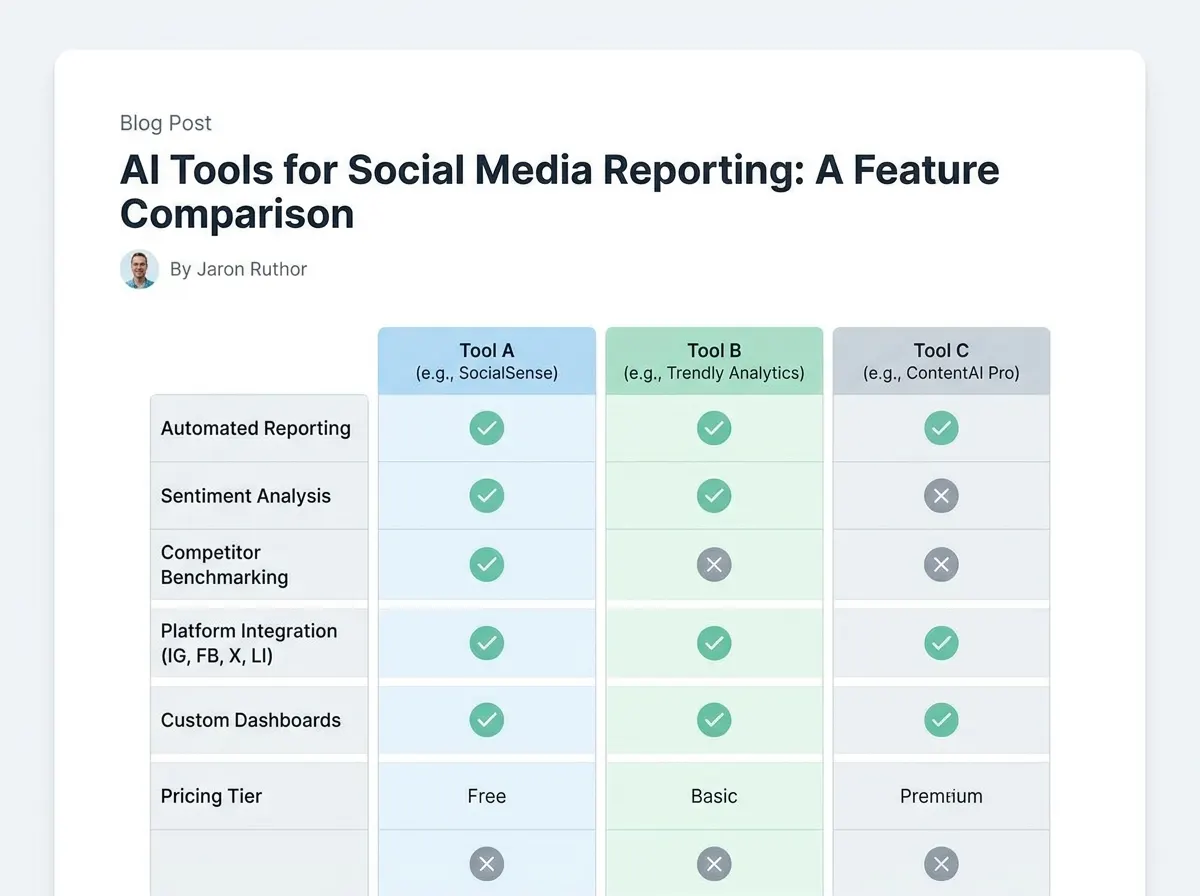Click Tool B's Competitor Benchmarking cross icon
The width and height of the screenshot is (1200, 896).
click(x=714, y=565)
